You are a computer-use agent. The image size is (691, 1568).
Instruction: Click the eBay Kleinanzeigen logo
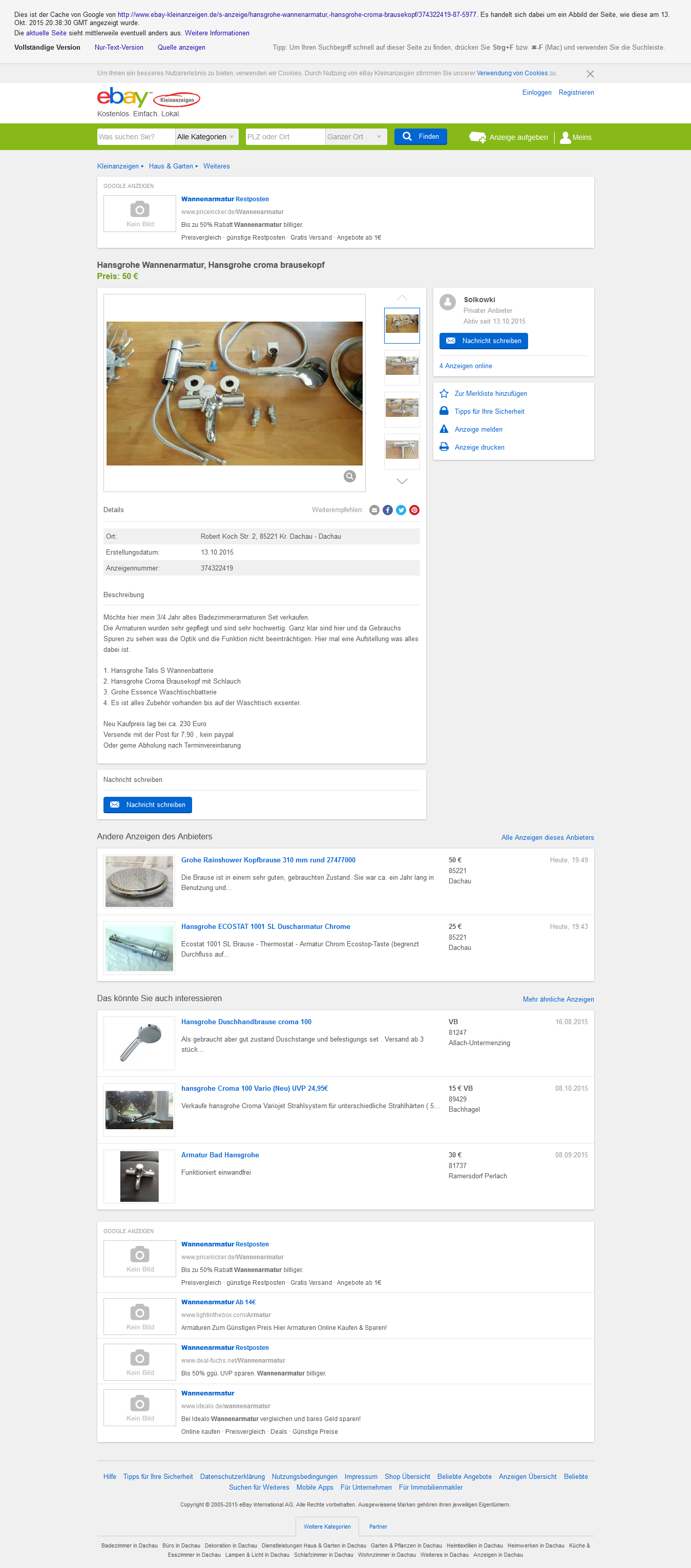[148, 97]
